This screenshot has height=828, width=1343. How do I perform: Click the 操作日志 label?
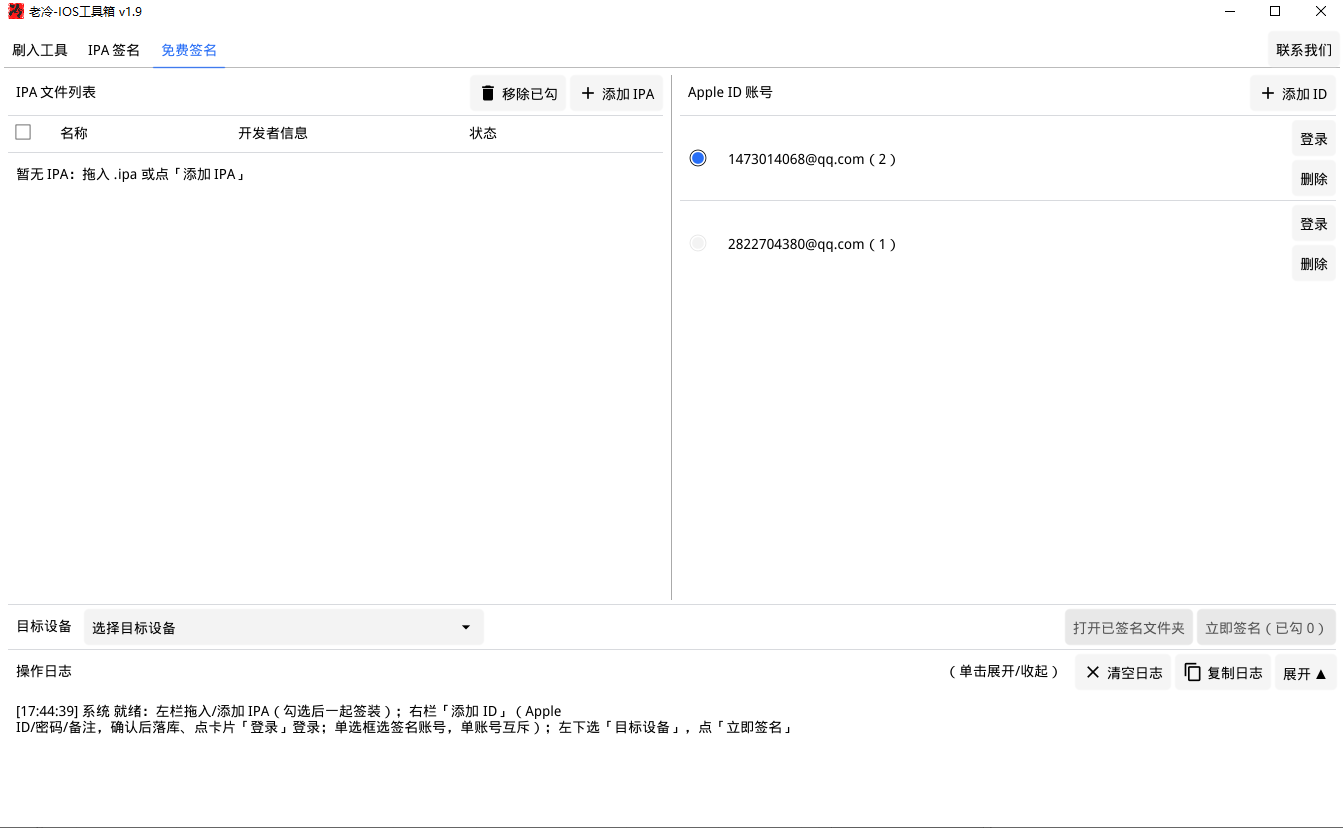click(44, 671)
